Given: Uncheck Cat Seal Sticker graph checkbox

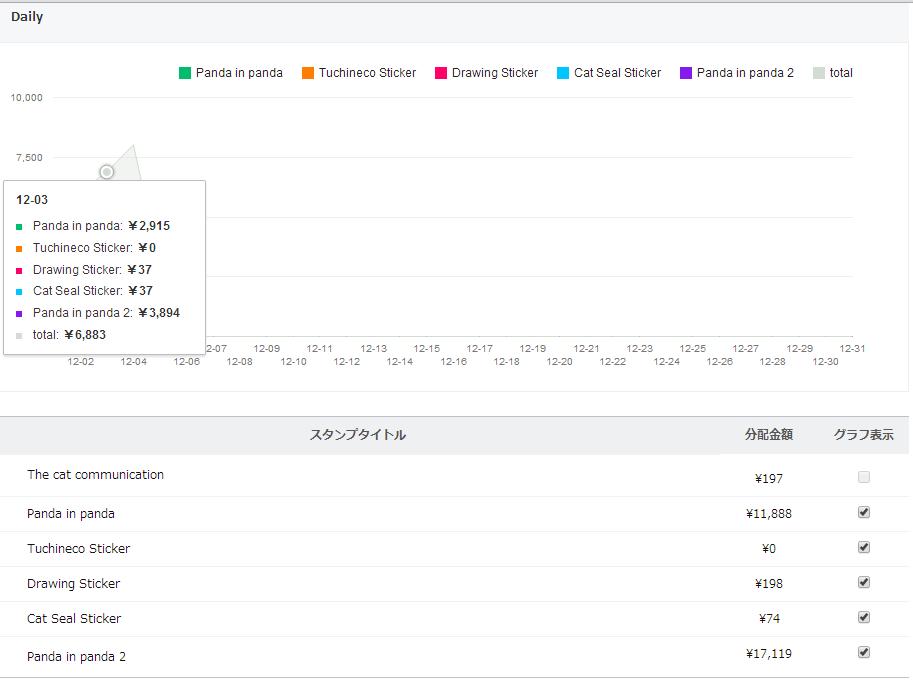Looking at the screenshot, I should (x=864, y=617).
